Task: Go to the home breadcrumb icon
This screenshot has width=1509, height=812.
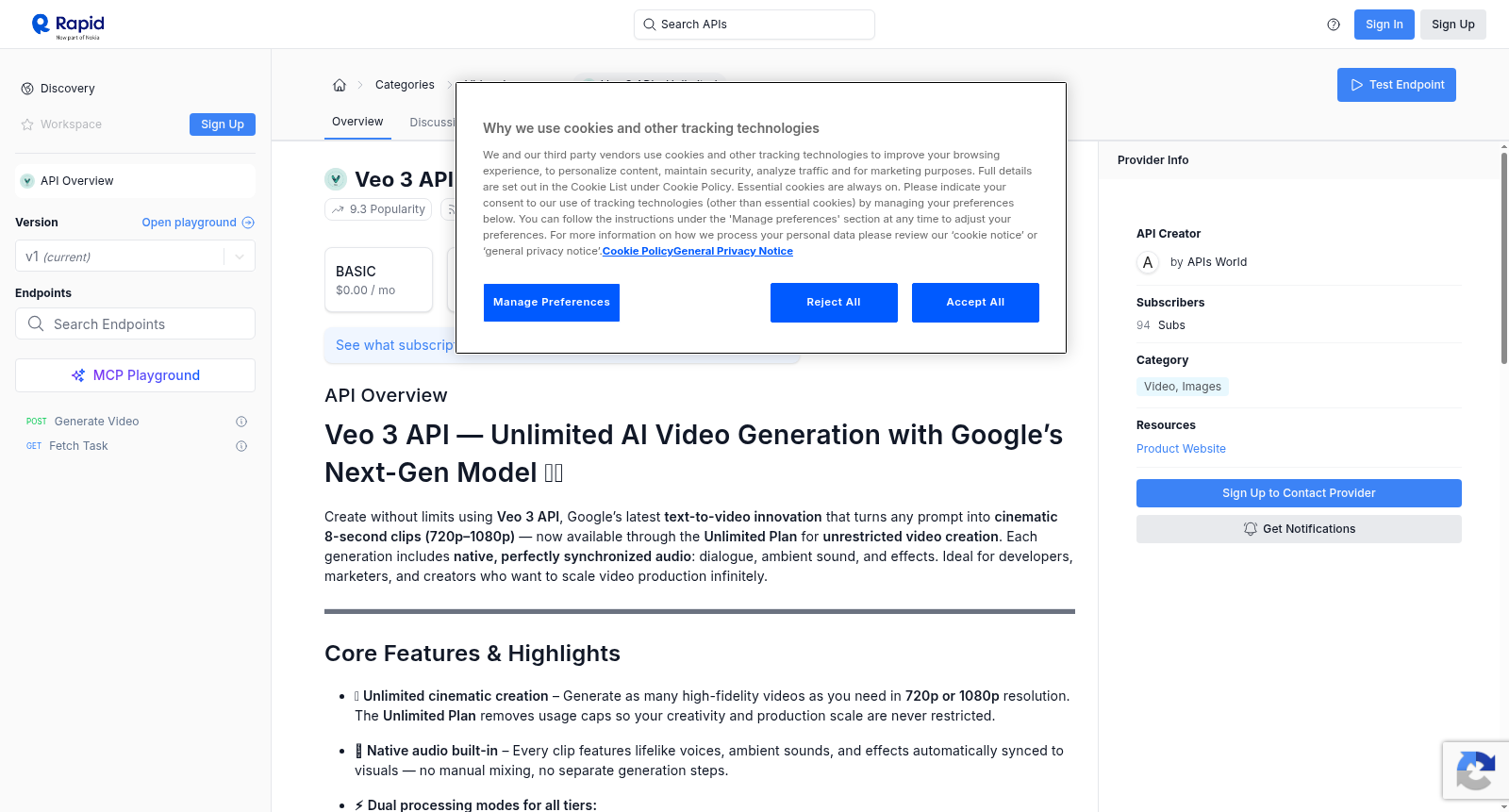Action: click(x=340, y=85)
